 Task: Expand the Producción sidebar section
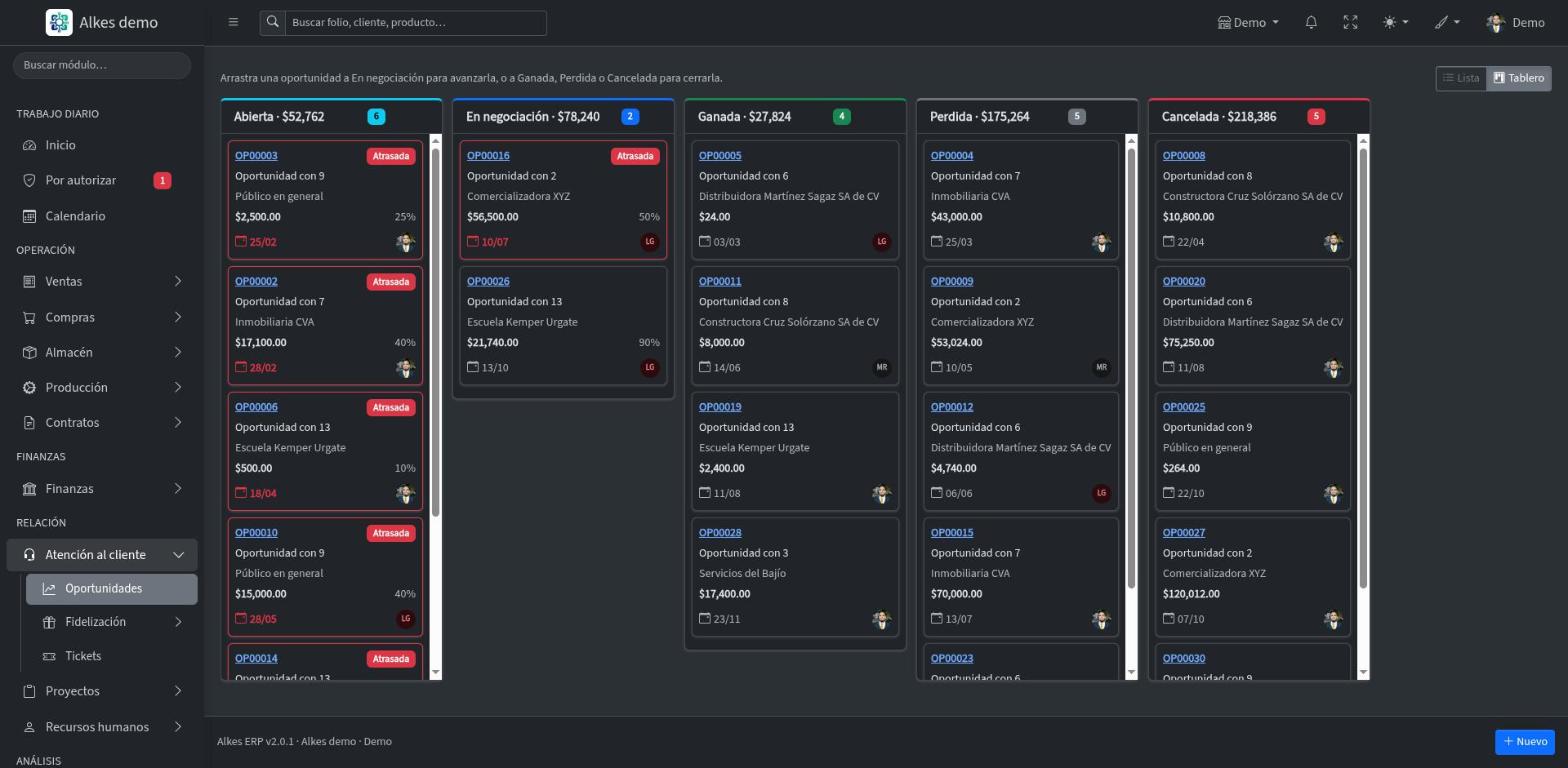pyautogui.click(x=102, y=387)
